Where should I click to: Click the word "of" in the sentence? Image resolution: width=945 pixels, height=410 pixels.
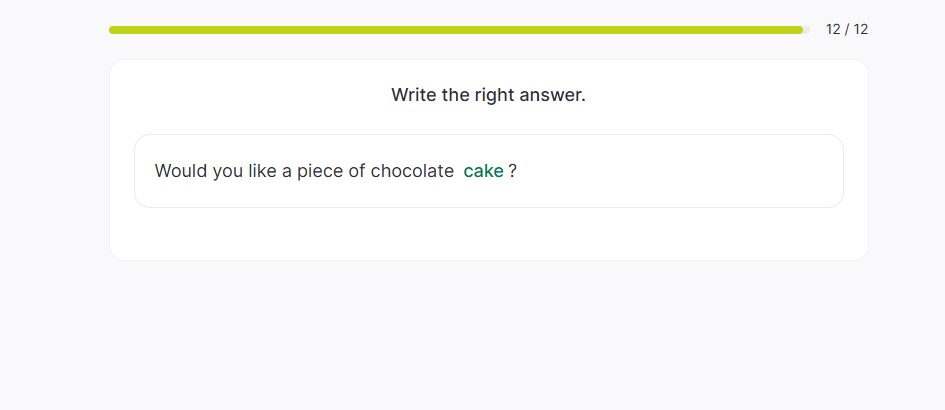click(x=357, y=171)
